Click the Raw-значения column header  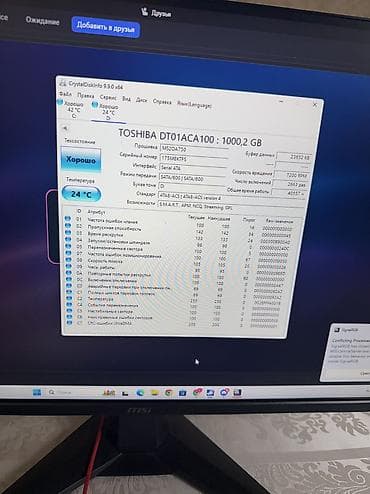(279, 221)
